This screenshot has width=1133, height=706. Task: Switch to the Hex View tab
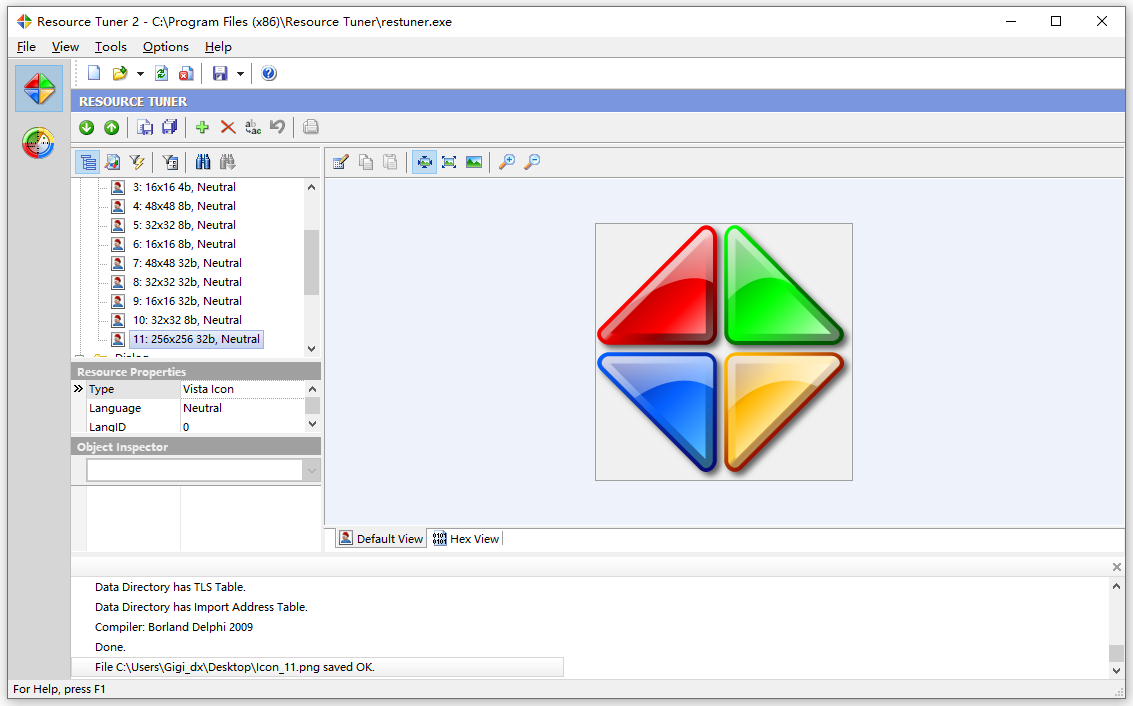tap(466, 538)
